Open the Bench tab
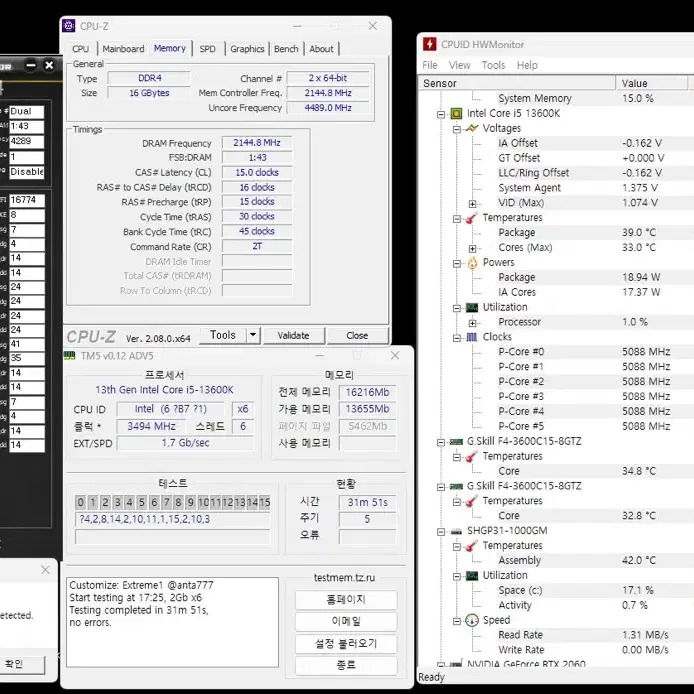This screenshot has width=694, height=694. pos(286,49)
